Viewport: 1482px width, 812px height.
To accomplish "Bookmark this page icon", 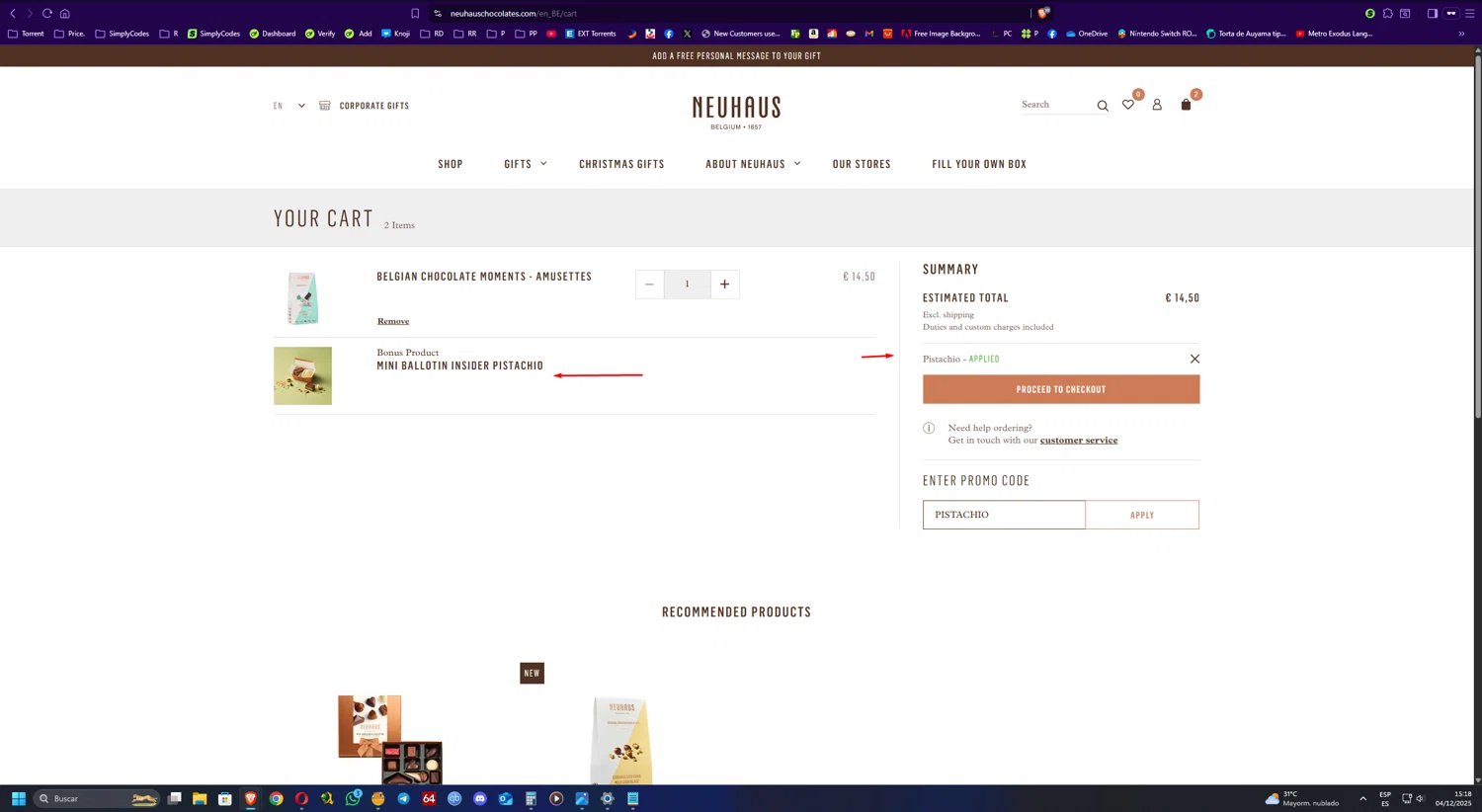I will [x=415, y=13].
